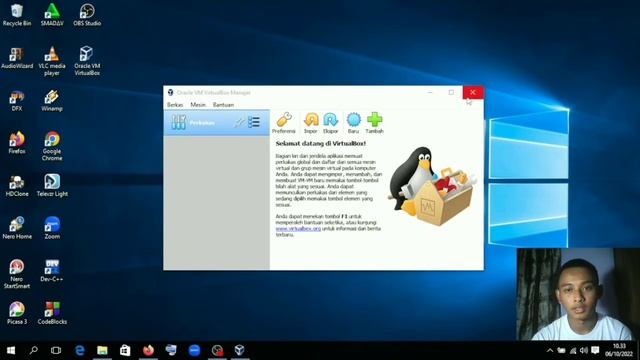Select the Nero StartSmart desktop shortcut

coord(17,274)
